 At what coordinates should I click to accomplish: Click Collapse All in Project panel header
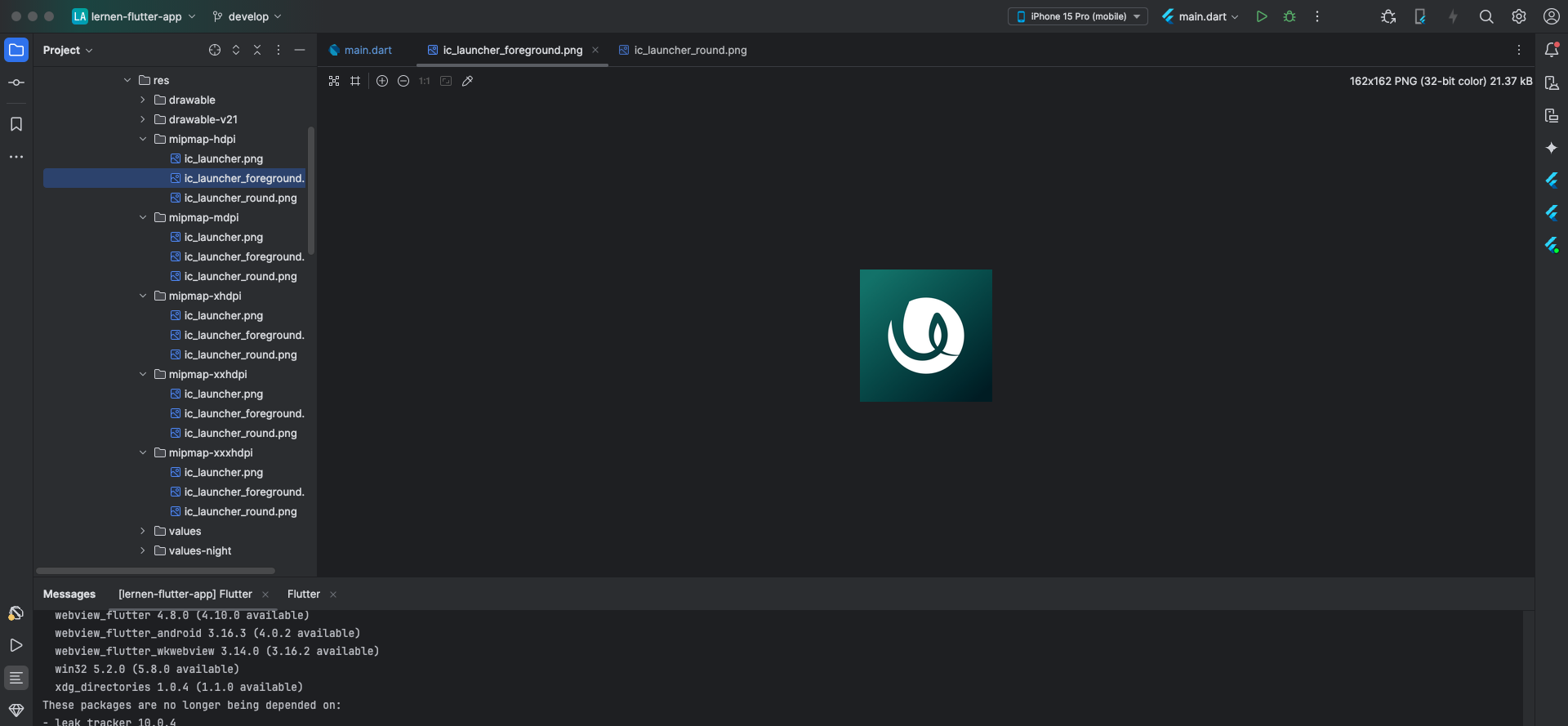tap(257, 50)
